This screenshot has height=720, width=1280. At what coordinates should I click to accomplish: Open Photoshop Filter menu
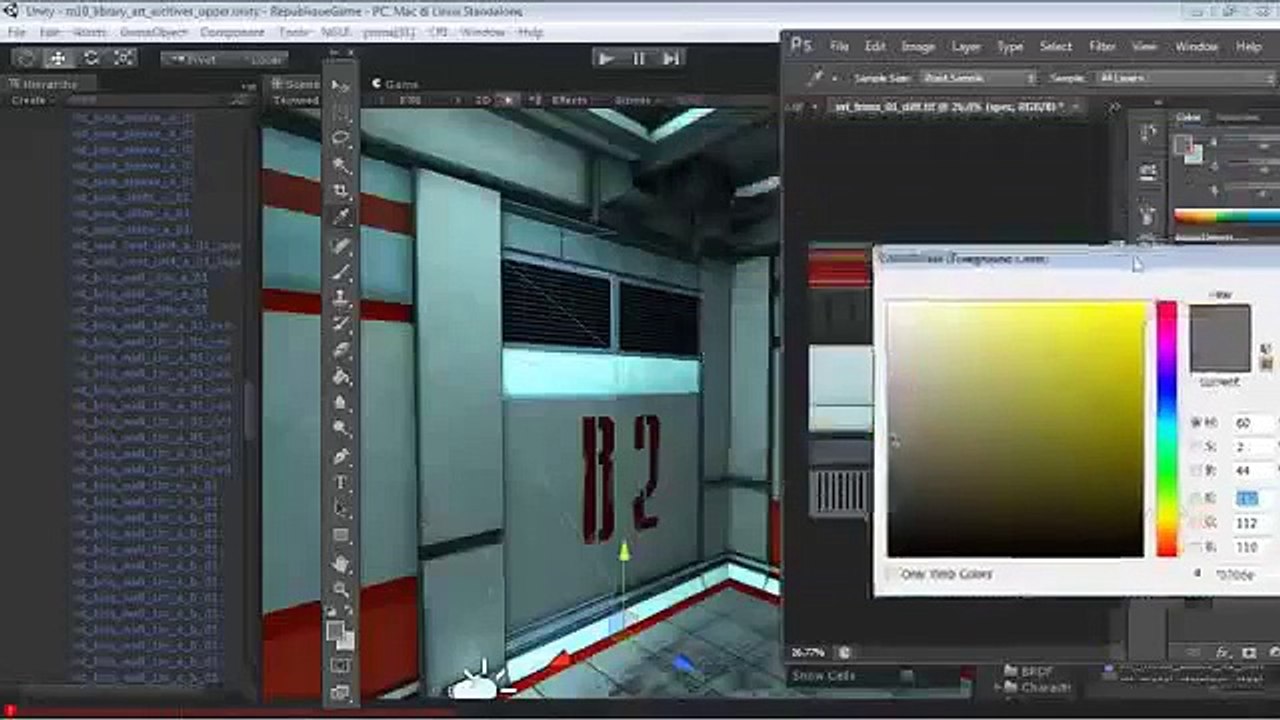pyautogui.click(x=1102, y=46)
